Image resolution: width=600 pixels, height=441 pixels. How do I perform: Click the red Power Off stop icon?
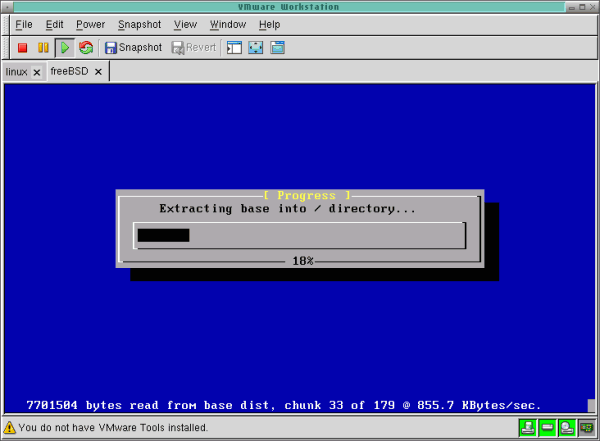coord(22,48)
